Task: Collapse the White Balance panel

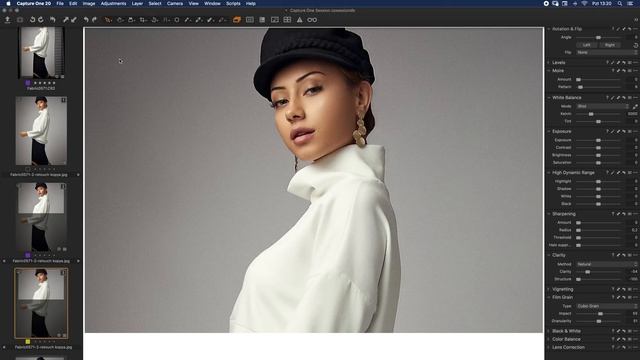Action: (x=549, y=98)
